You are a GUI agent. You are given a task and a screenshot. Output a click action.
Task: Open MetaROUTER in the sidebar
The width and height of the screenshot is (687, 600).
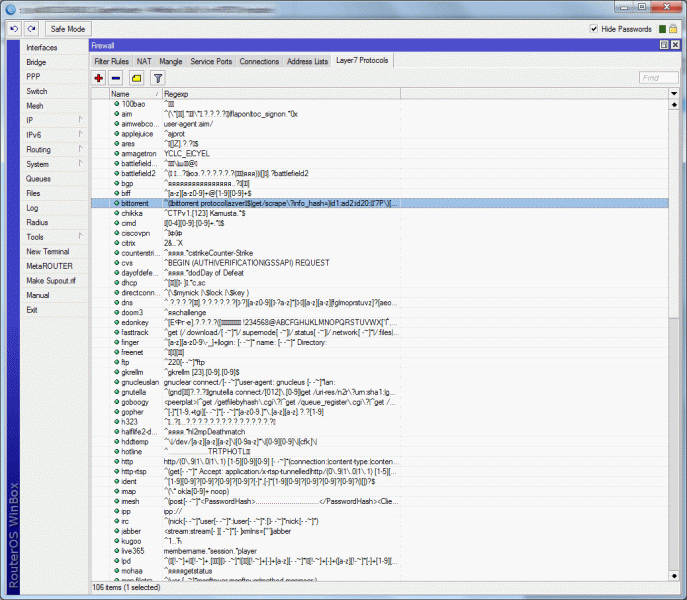(50, 266)
